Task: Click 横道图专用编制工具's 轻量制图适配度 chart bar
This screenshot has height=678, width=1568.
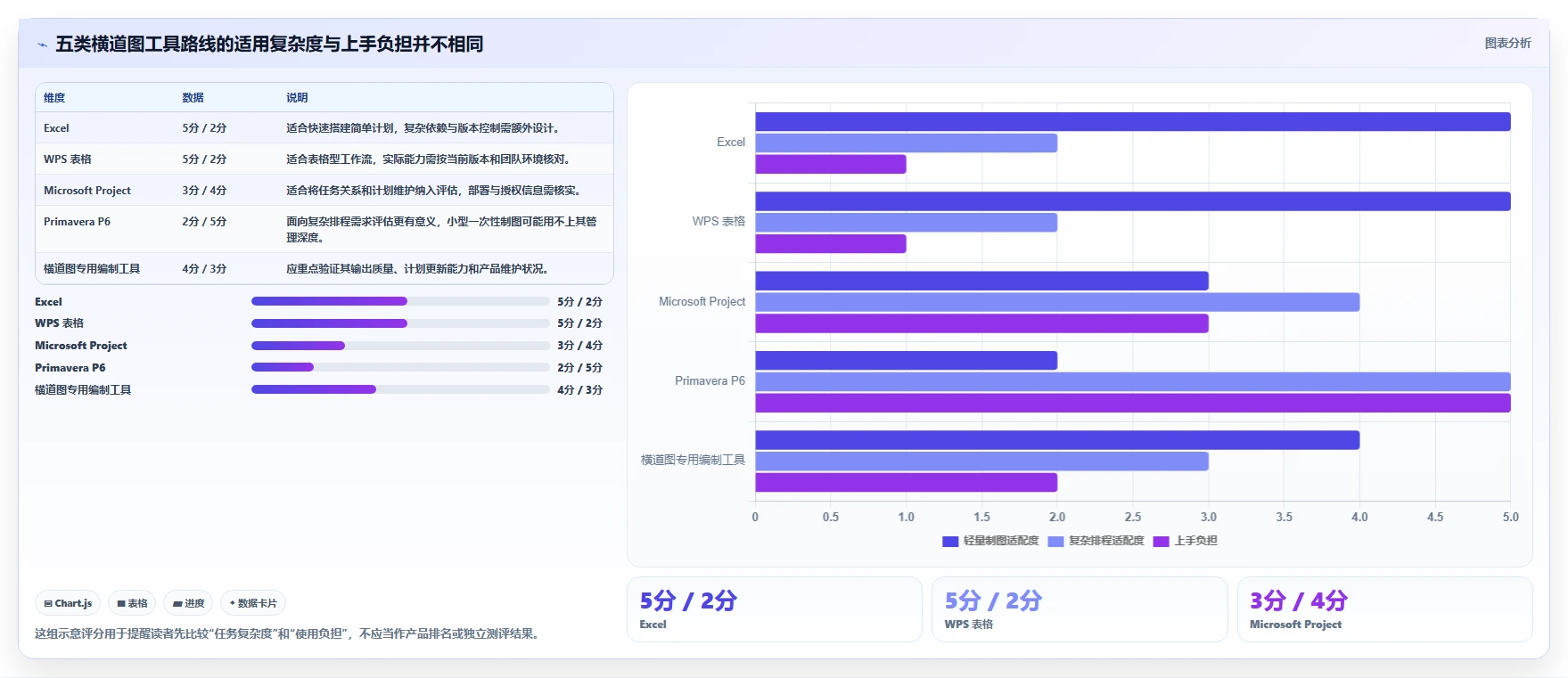Action: (x=1057, y=440)
